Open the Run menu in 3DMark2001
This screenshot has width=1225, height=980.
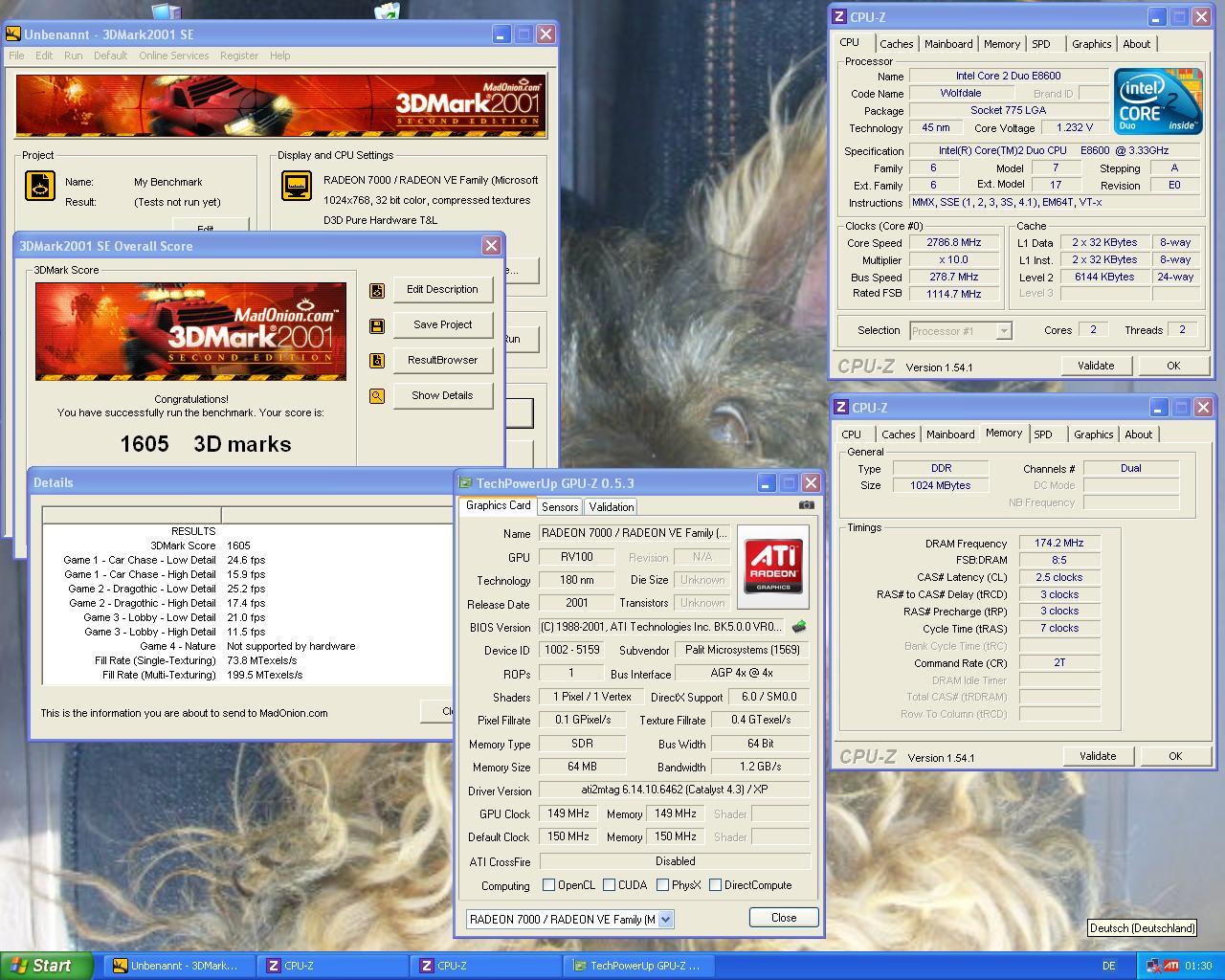click(x=73, y=56)
